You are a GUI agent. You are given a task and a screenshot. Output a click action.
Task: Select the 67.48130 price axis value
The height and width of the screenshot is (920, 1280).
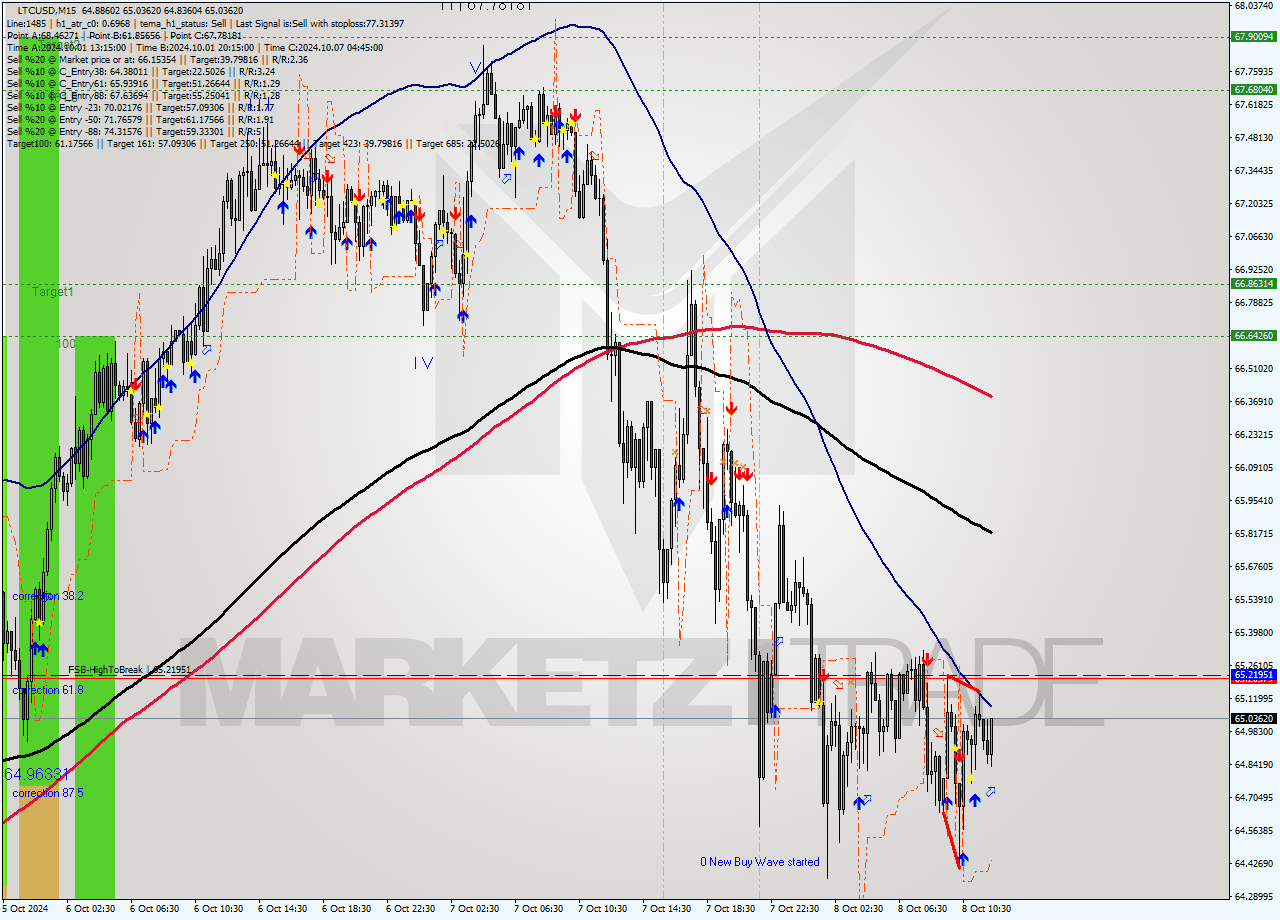click(x=1254, y=137)
